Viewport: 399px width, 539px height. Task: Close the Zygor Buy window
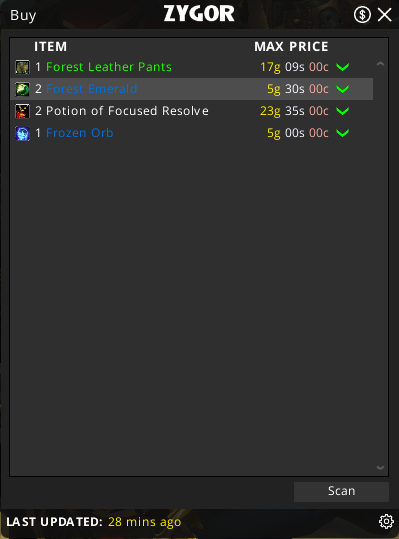(x=385, y=15)
